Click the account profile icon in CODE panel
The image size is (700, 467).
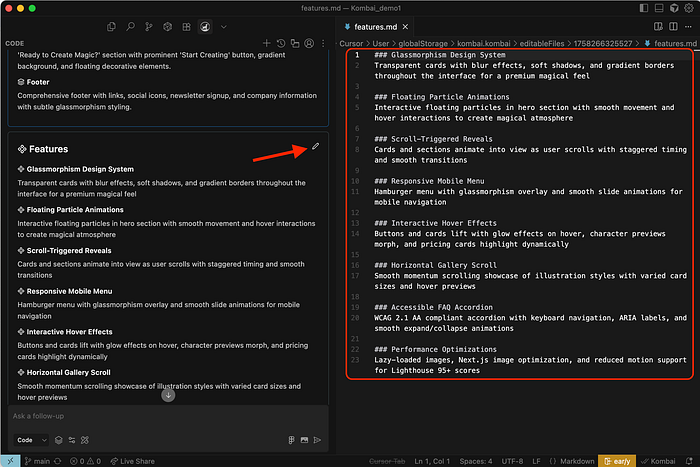(309, 44)
